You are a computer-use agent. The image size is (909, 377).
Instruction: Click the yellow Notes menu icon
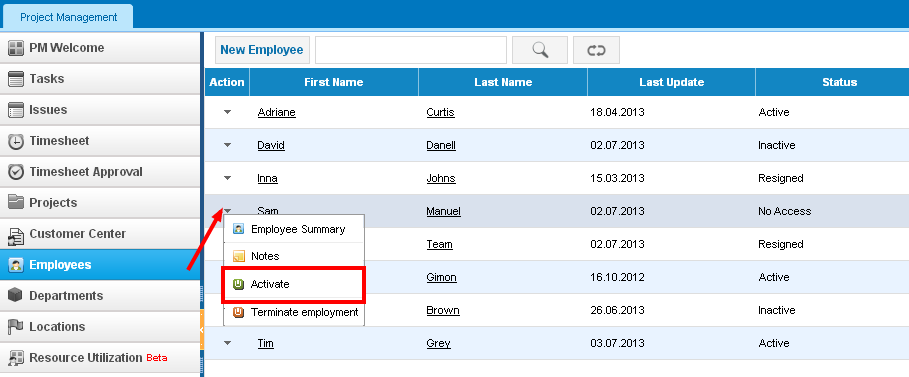pyautogui.click(x=238, y=256)
